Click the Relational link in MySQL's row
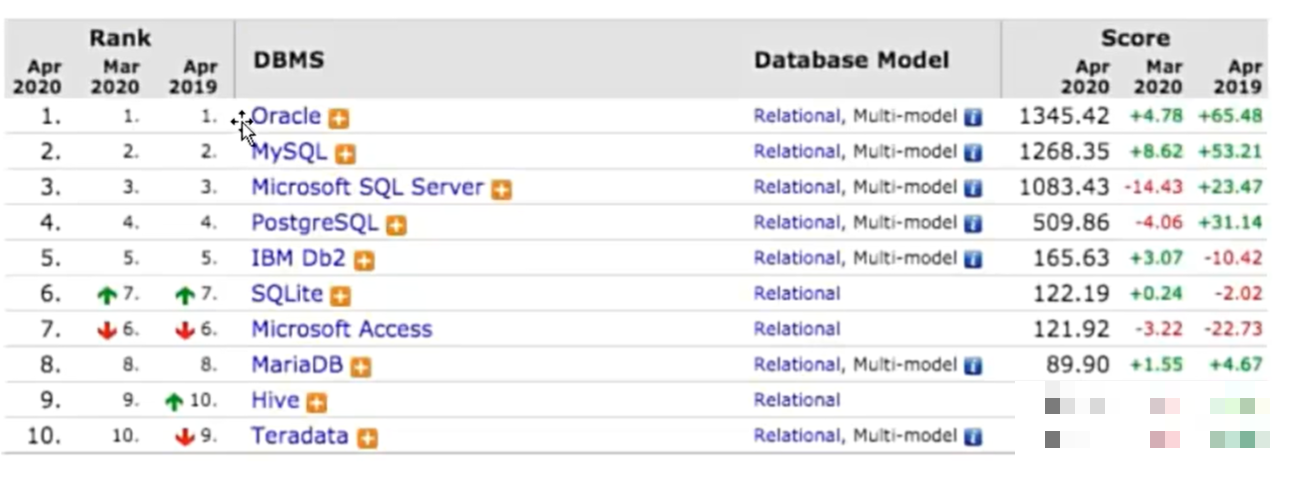Screen dimensions: 1315x481 tap(797, 152)
